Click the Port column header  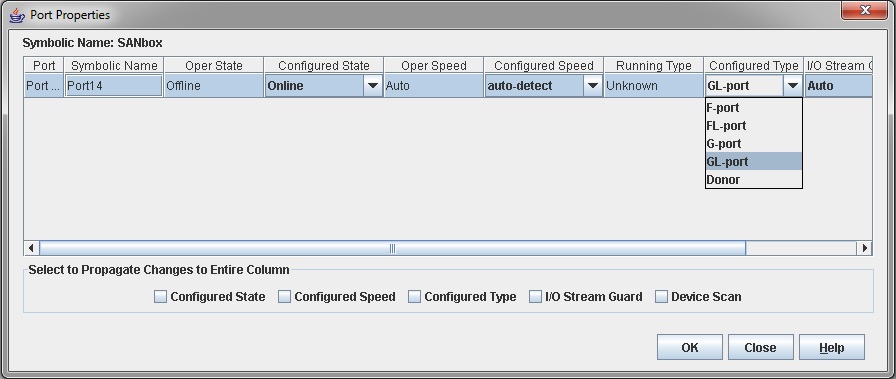coord(44,66)
